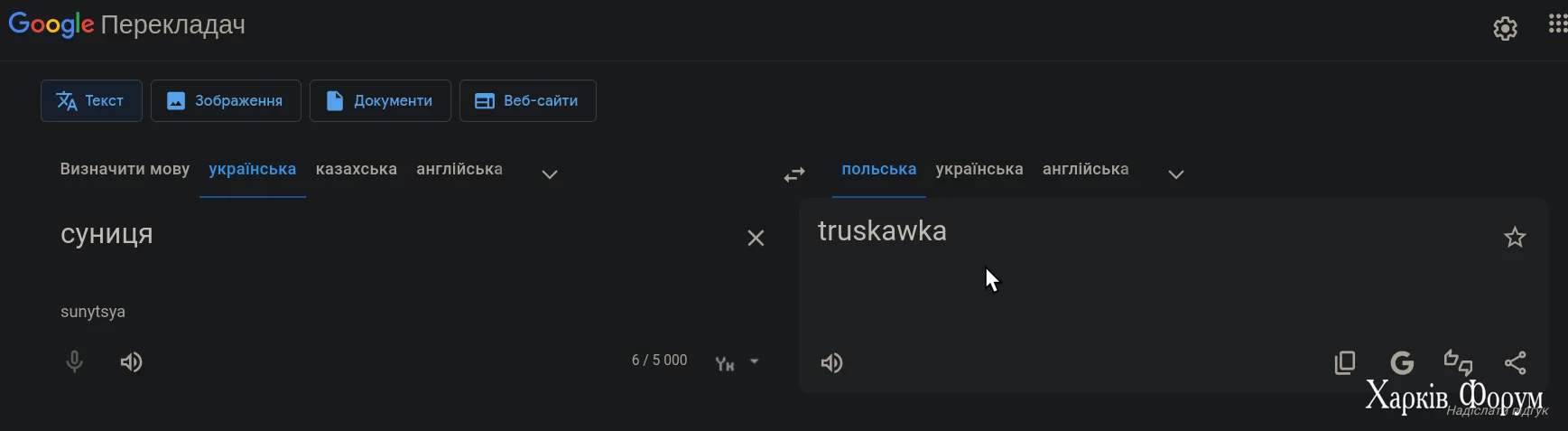Expand the target language list
This screenshot has height=431, width=1568.
click(x=1175, y=174)
